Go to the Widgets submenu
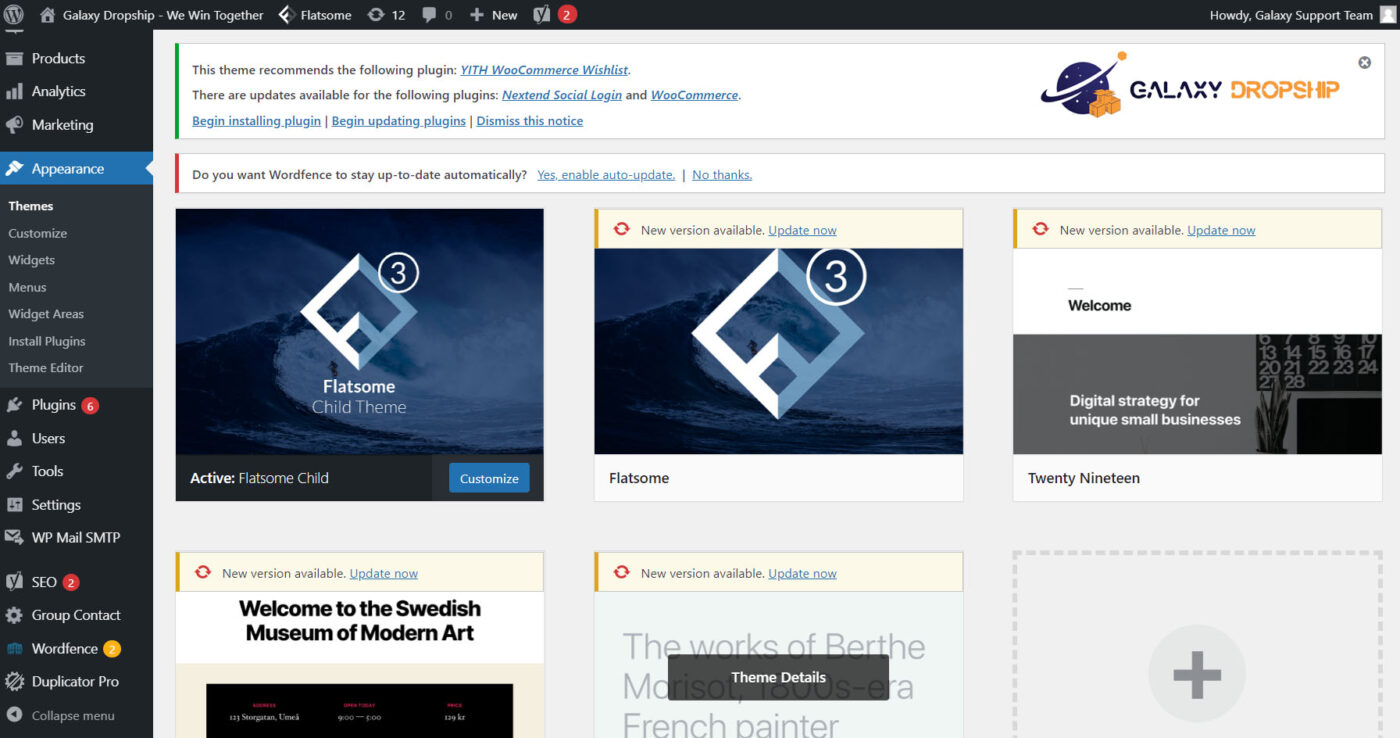Screen dimensions: 1400x738 (x=31, y=260)
